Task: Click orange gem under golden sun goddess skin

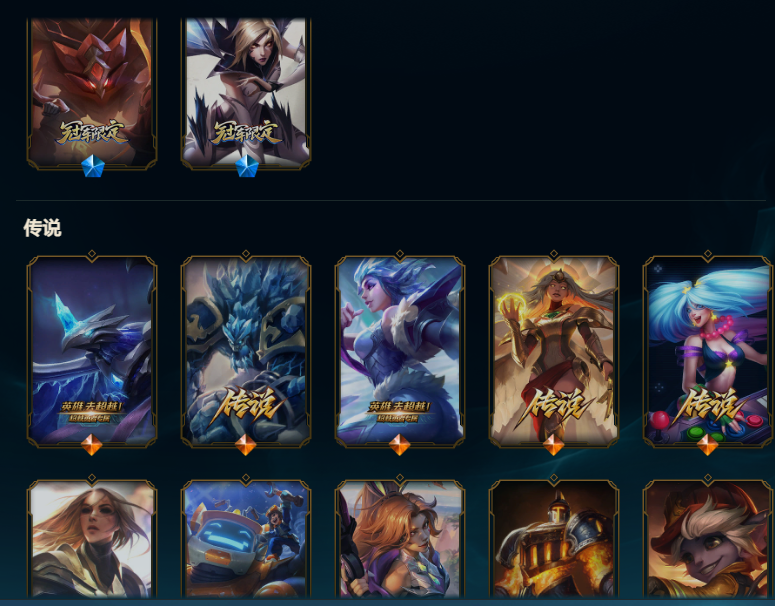Action: point(554,444)
